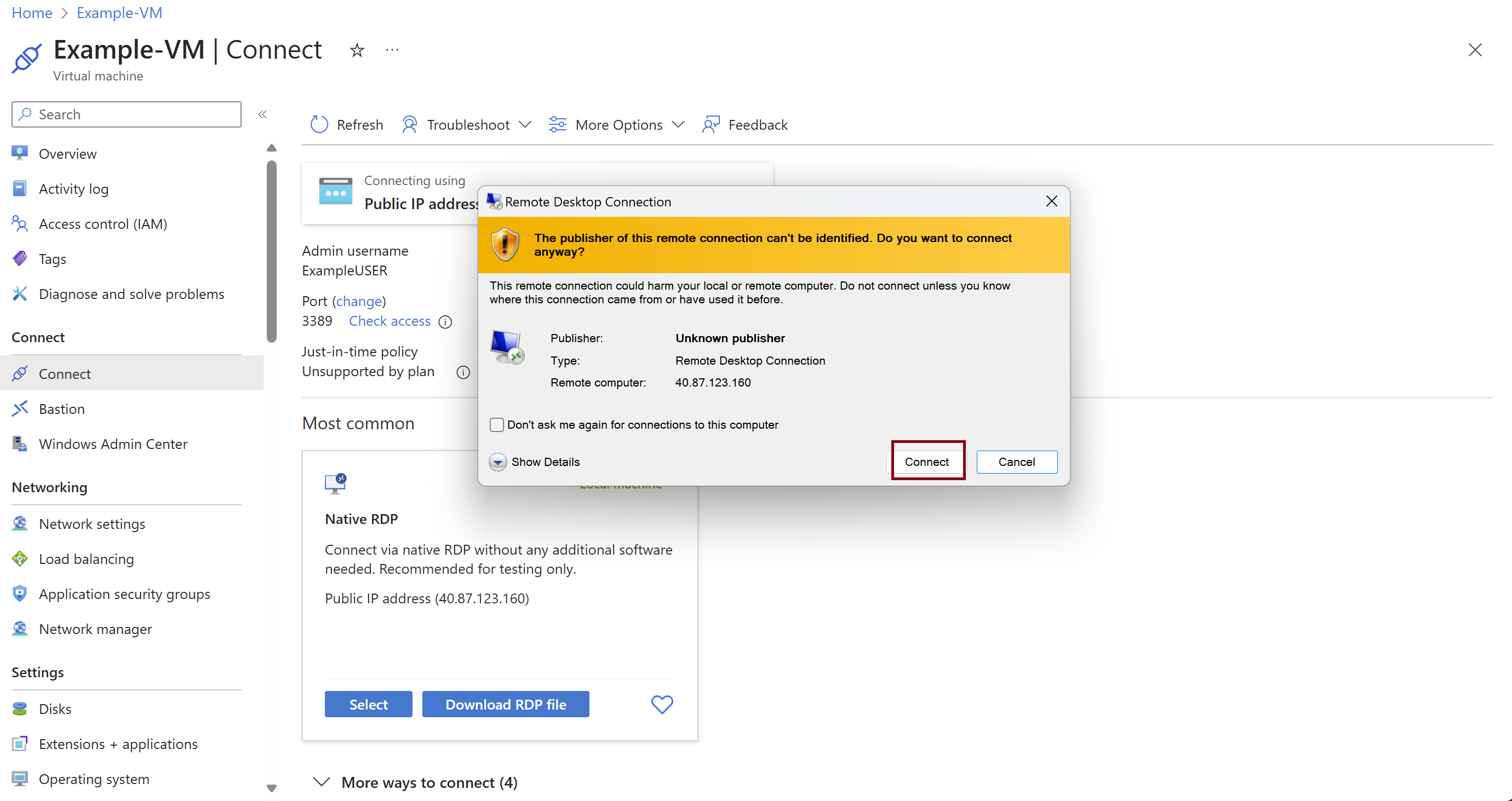Open Bastion in the sidebar menu
Viewport: 1512px width, 801px height.
(61, 409)
